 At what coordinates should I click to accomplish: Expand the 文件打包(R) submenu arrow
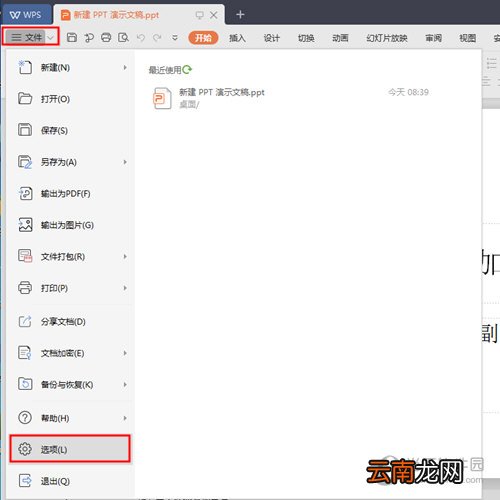pos(125,257)
